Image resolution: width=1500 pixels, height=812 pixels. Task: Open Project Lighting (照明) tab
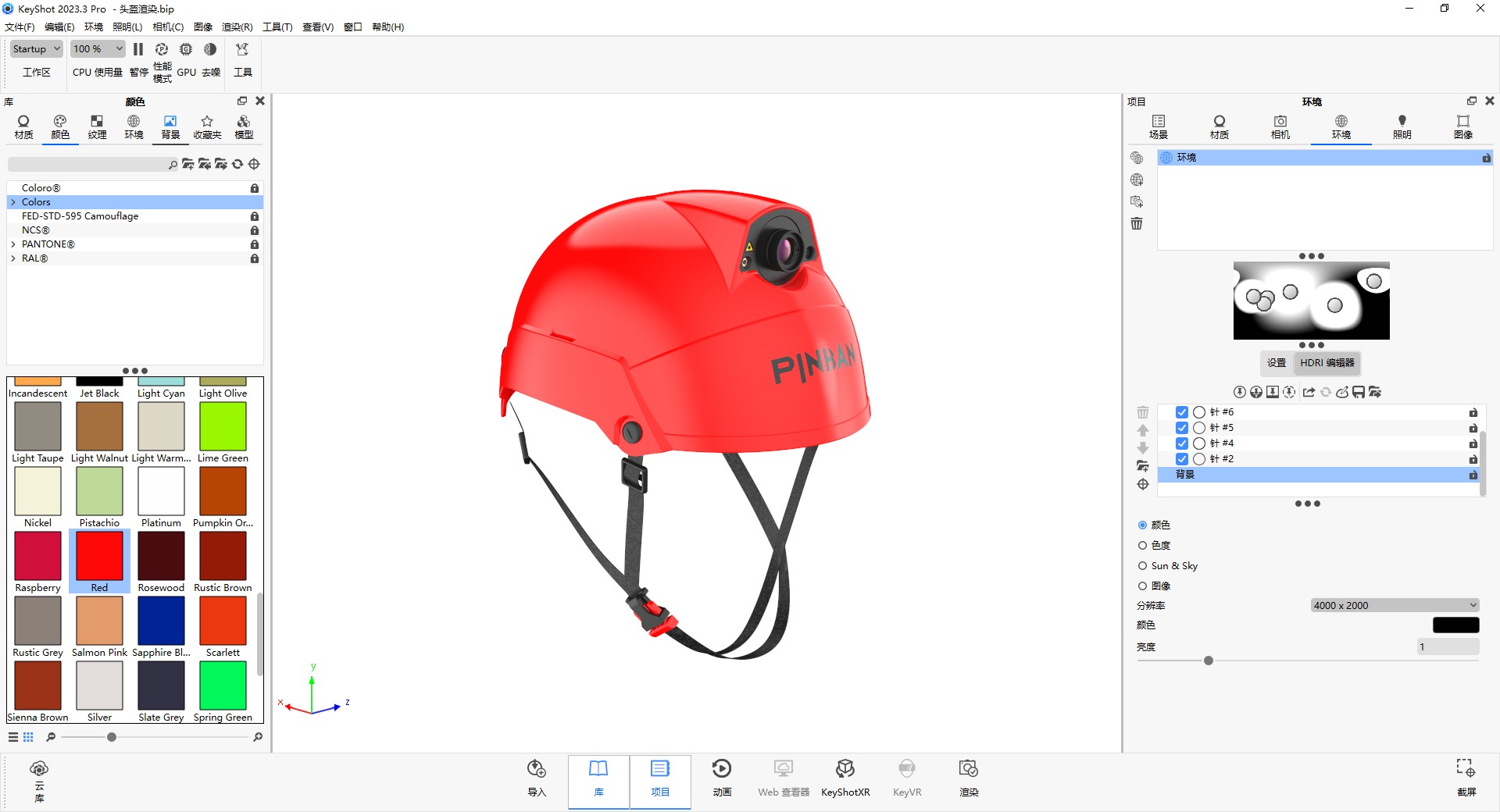tap(1402, 127)
